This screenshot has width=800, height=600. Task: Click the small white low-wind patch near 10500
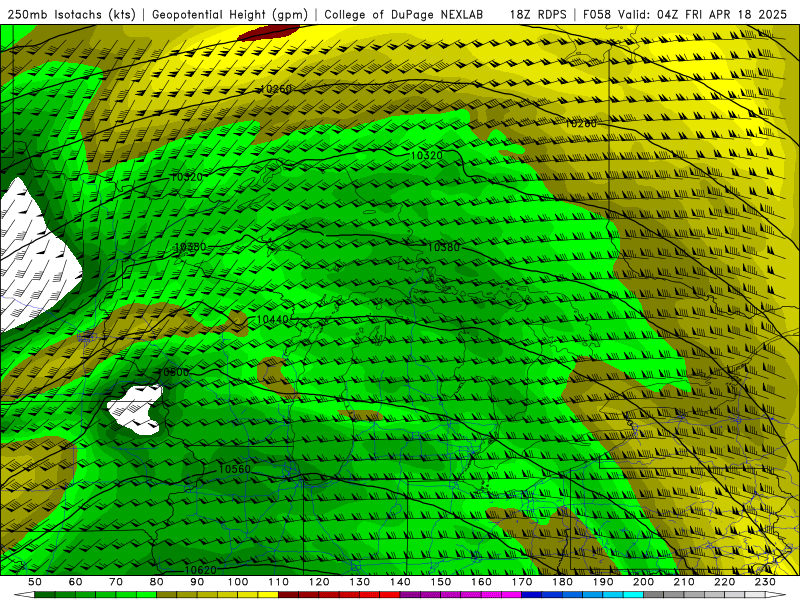[136, 409]
